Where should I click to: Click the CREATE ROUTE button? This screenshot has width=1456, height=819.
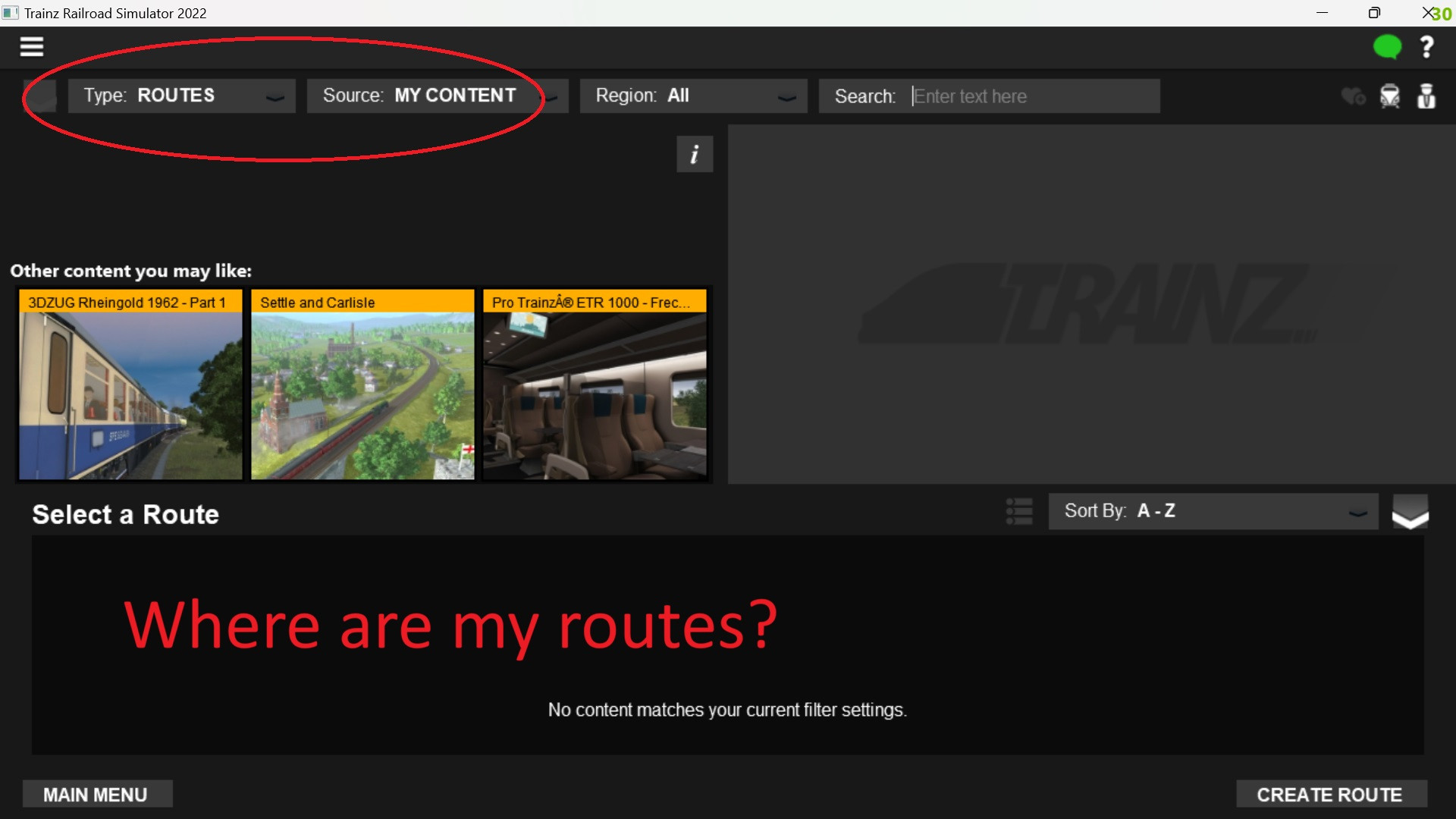pos(1332,794)
